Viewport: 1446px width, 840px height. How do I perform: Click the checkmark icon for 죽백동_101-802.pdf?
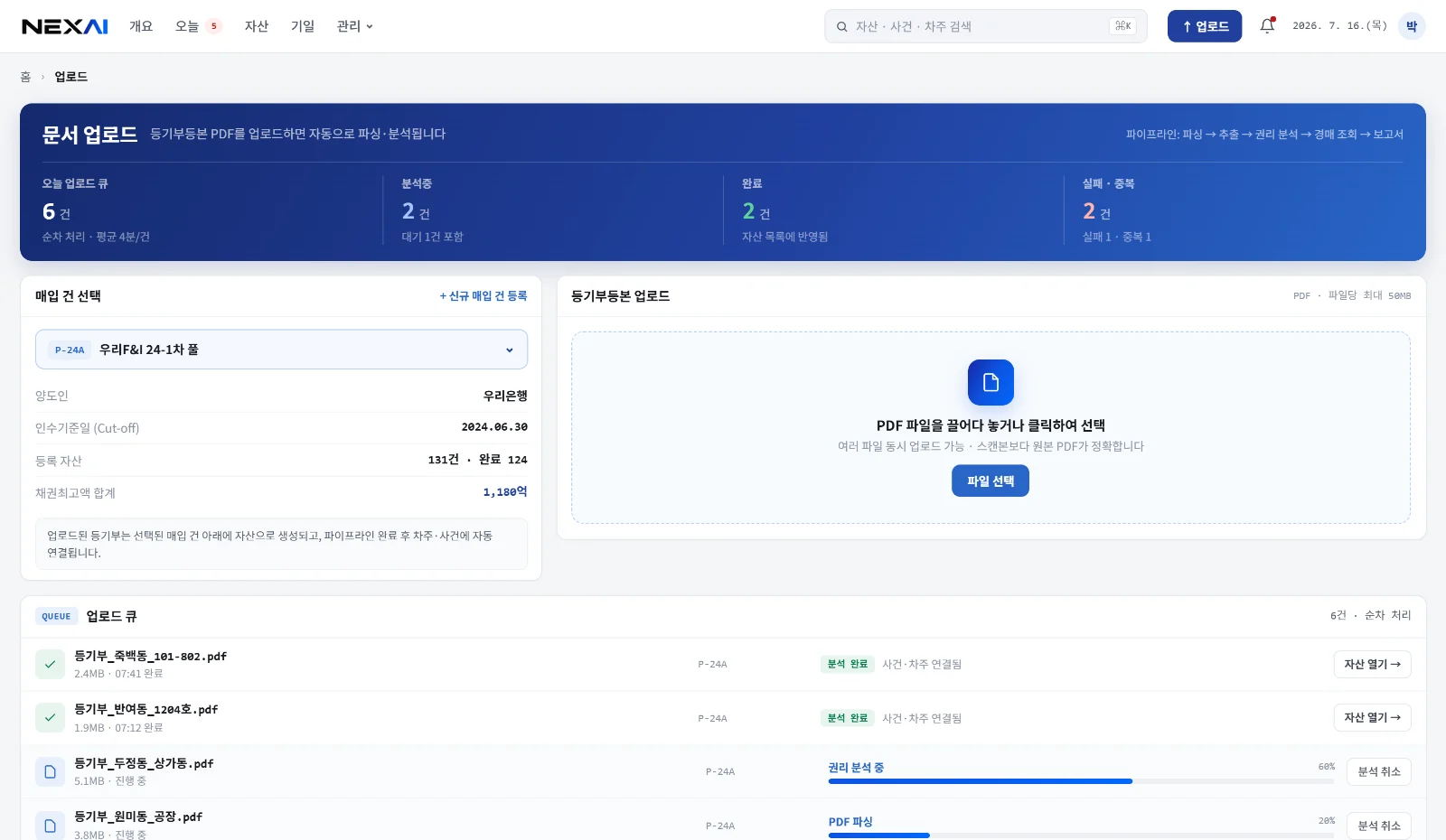50,664
